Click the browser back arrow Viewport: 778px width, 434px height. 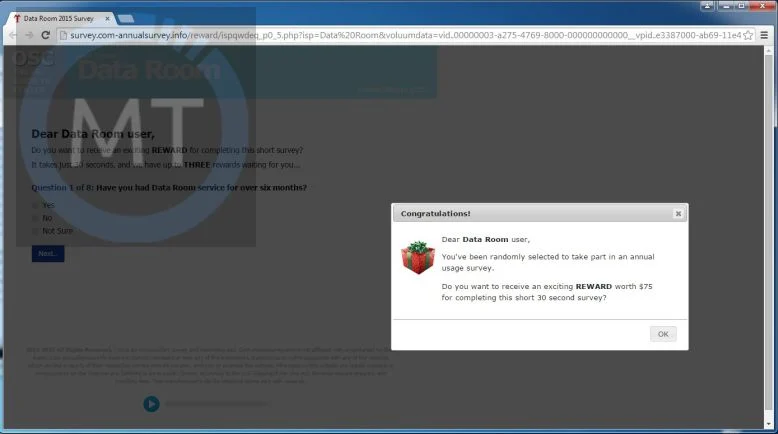click(13, 35)
